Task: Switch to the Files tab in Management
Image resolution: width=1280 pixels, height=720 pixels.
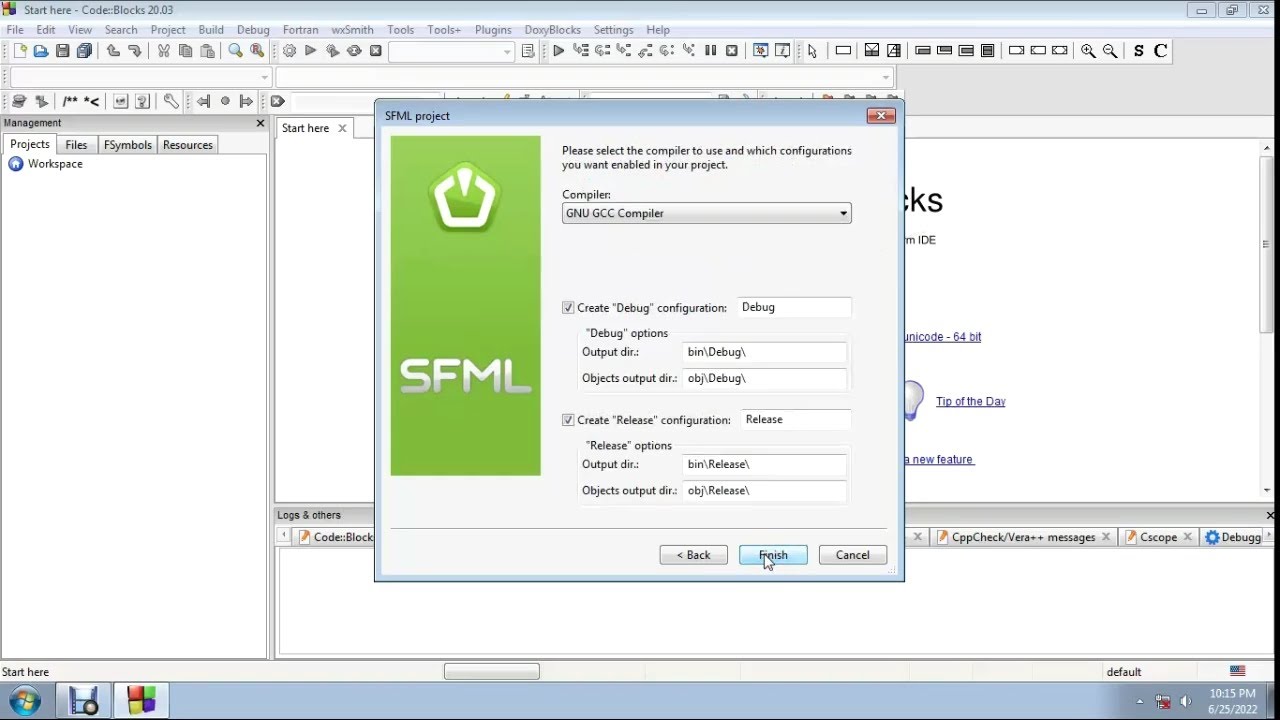Action: [x=76, y=145]
